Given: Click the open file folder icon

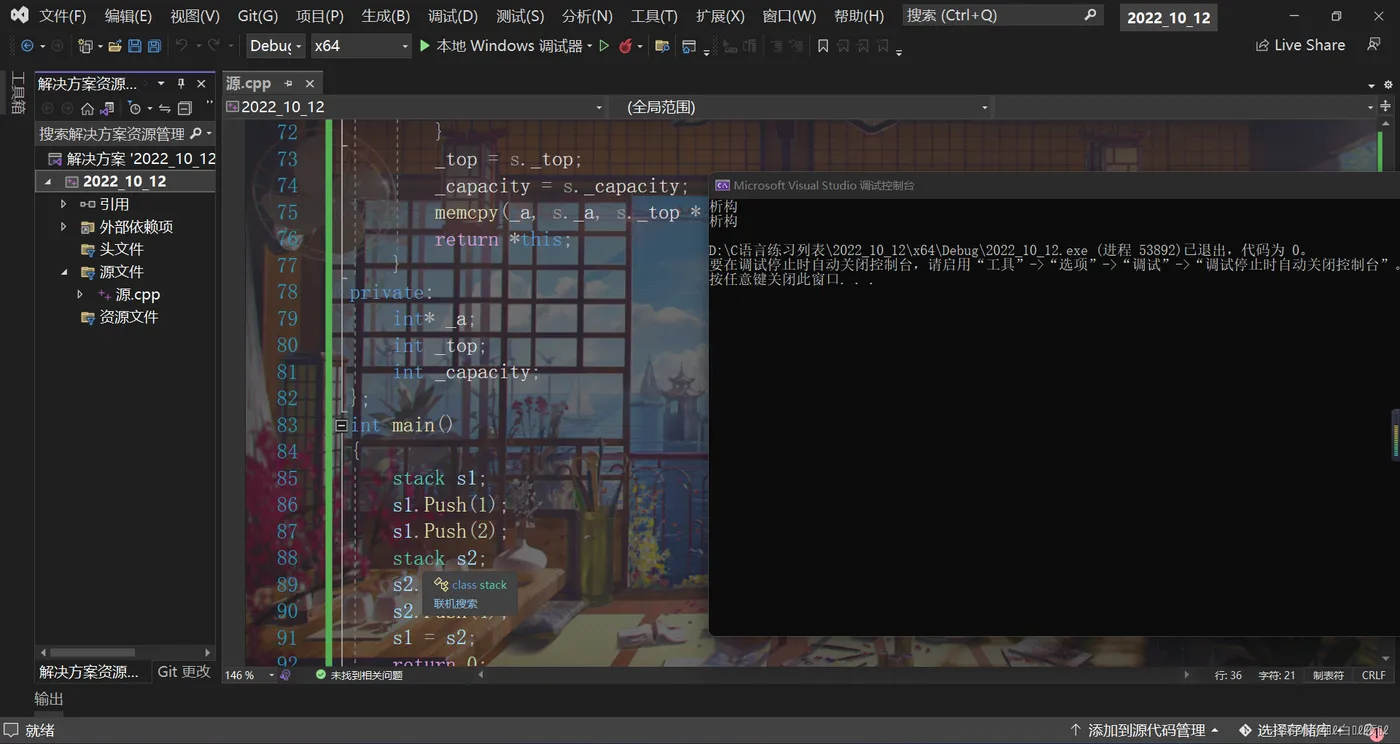Looking at the screenshot, I should (x=115, y=46).
